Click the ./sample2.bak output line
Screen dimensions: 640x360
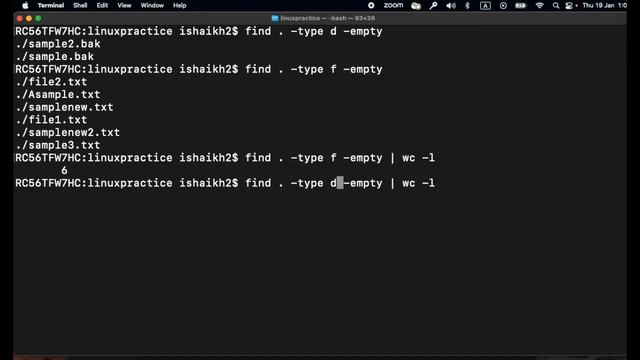tap(58, 44)
